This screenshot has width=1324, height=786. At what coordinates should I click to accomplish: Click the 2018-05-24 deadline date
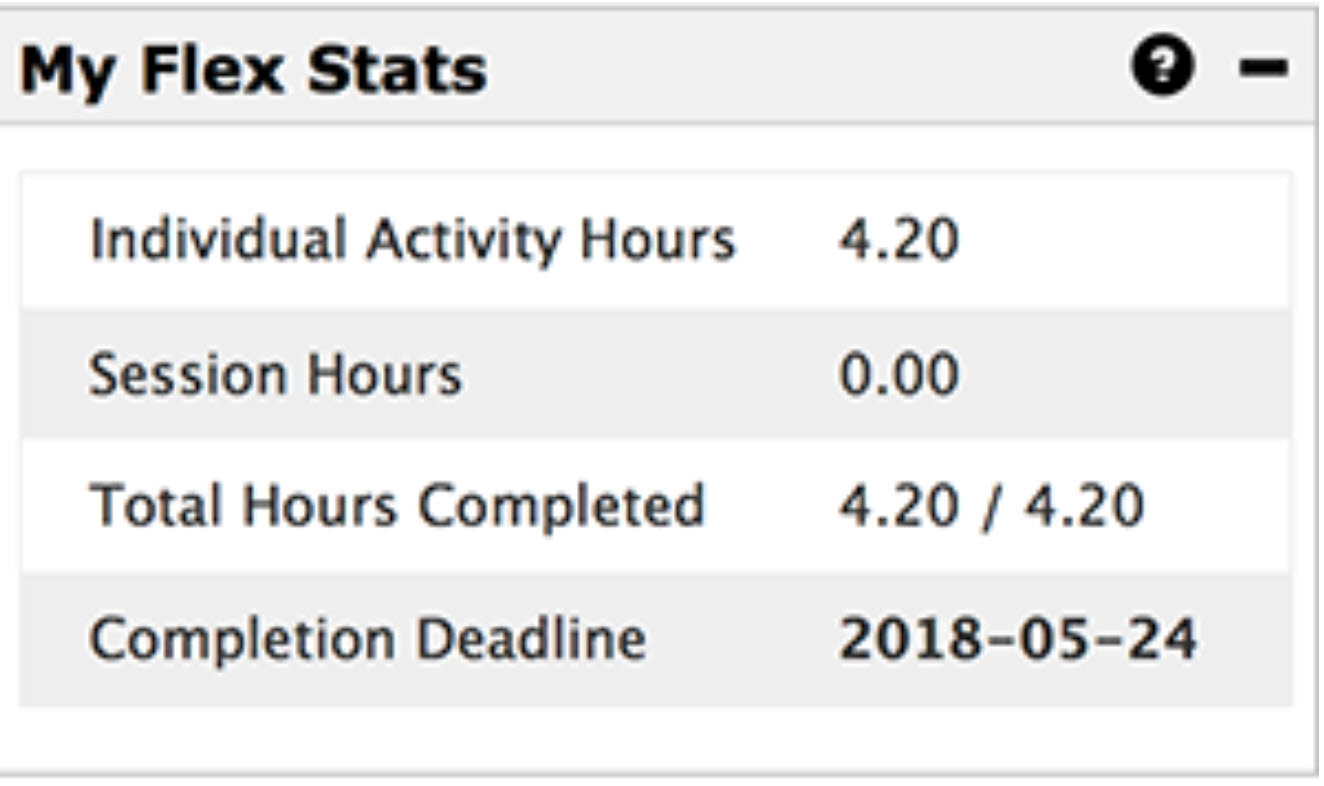pos(1016,638)
